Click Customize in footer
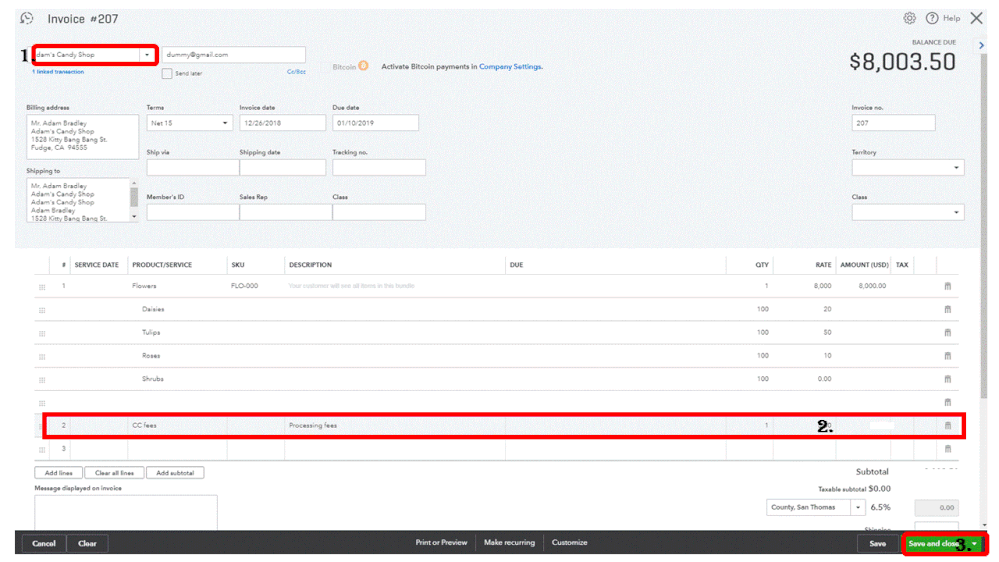 click(x=569, y=543)
